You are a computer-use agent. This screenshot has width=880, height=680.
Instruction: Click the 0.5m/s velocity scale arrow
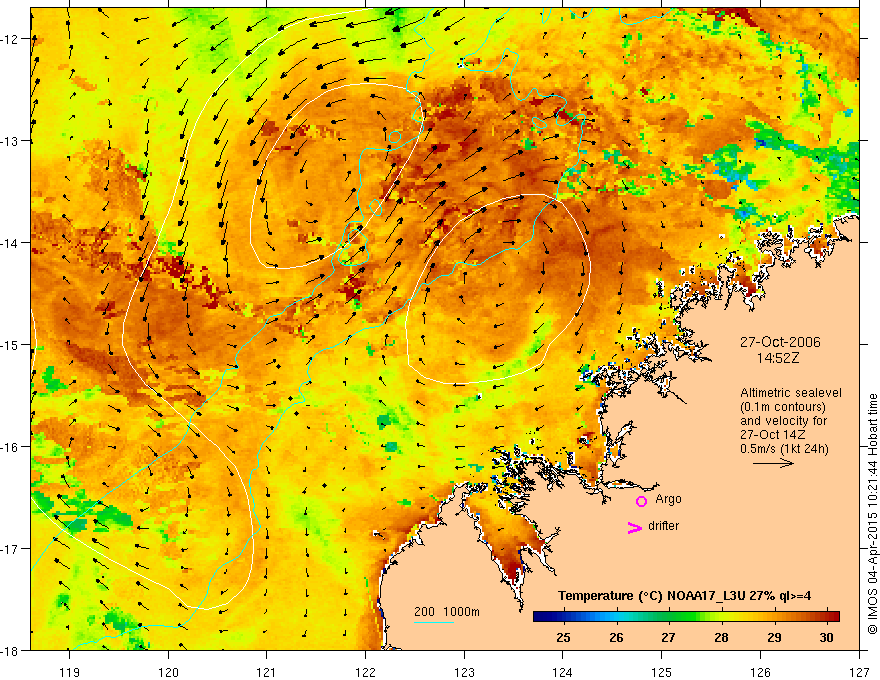[773, 463]
